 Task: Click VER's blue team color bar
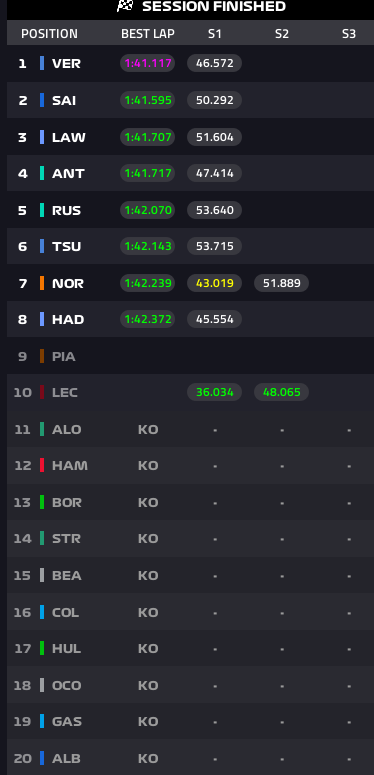42,63
